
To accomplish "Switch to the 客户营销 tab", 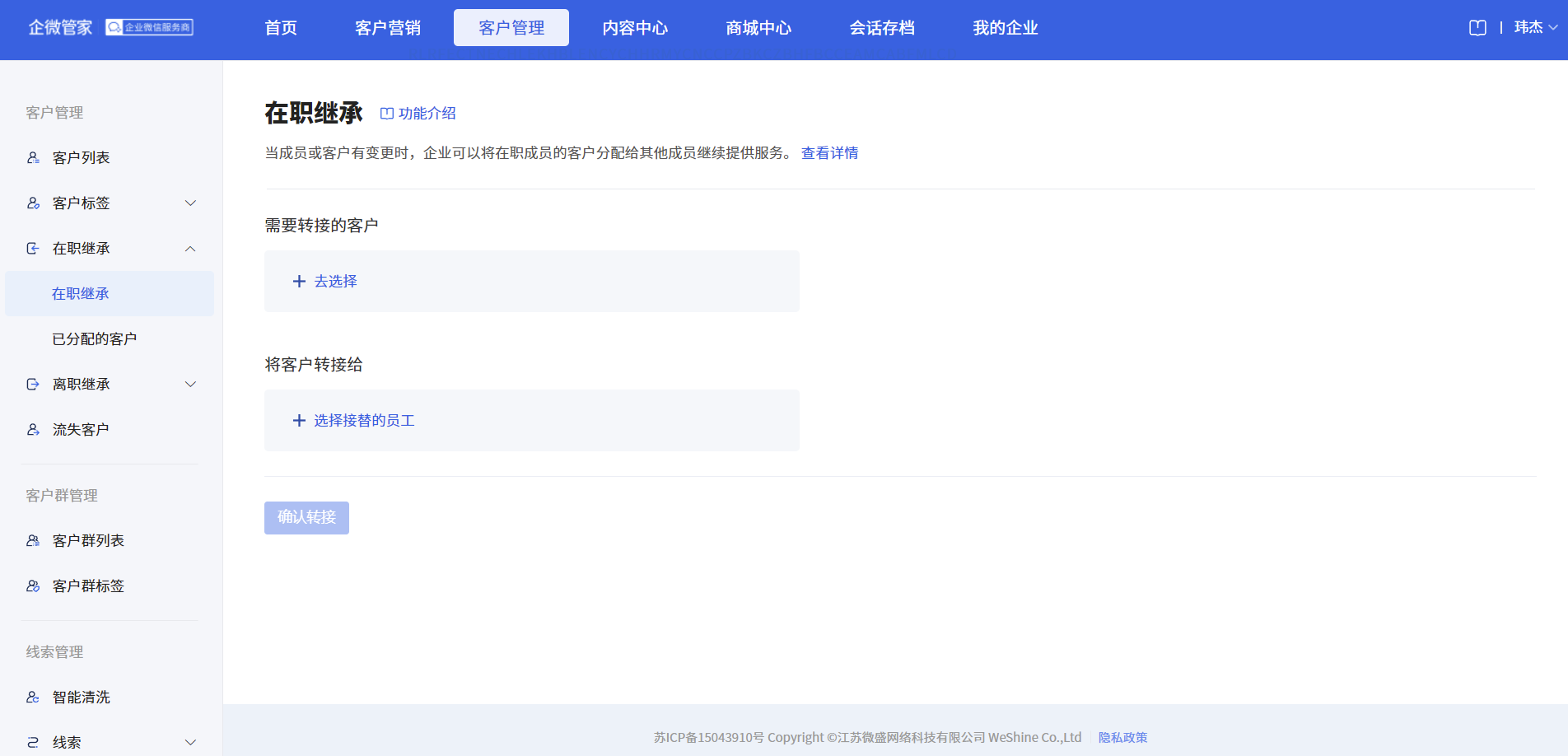I will pos(388,28).
